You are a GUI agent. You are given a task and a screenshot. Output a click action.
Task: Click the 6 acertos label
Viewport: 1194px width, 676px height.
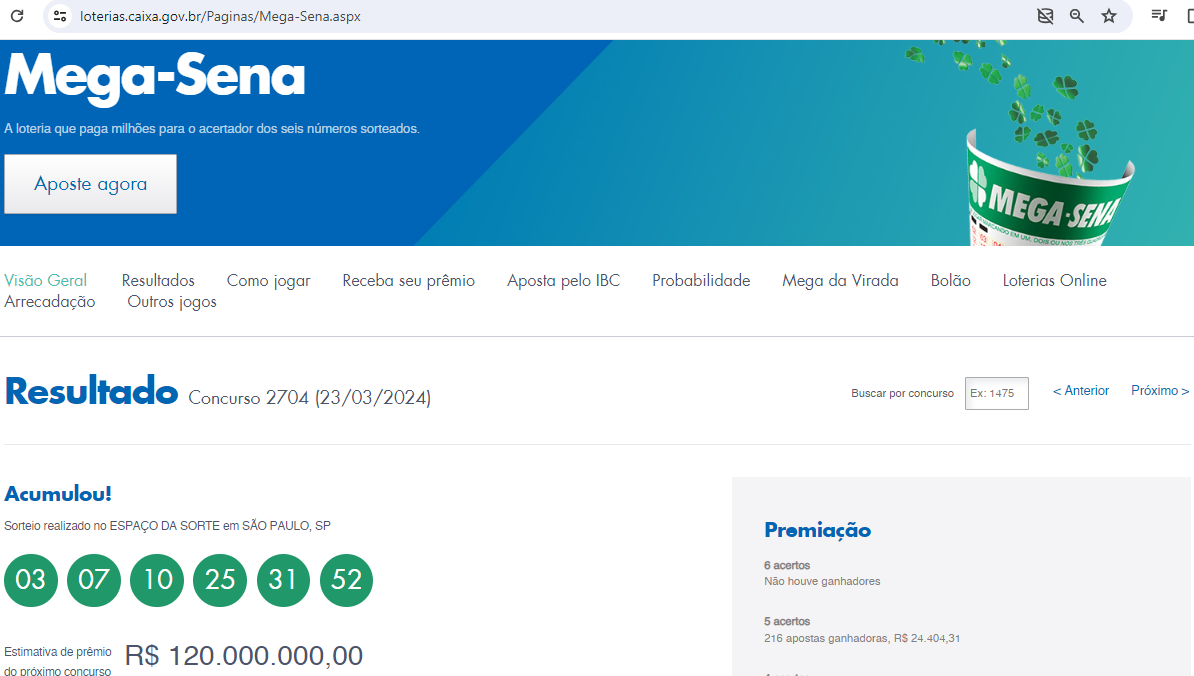pos(787,566)
